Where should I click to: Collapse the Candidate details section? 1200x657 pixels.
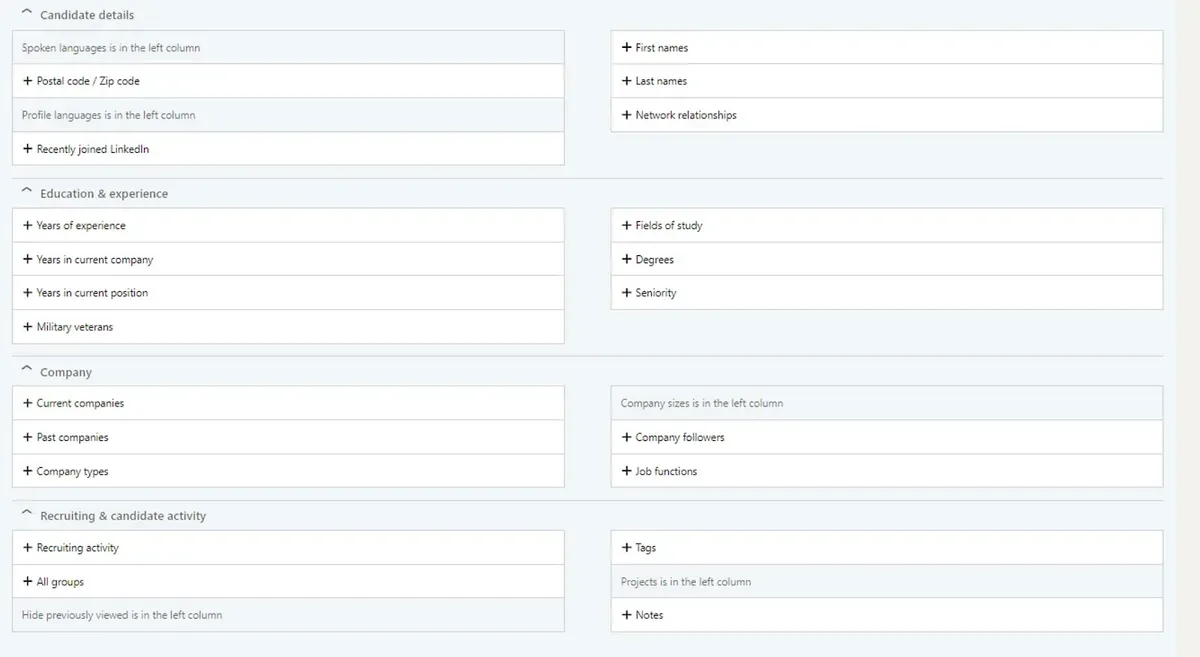tap(28, 13)
